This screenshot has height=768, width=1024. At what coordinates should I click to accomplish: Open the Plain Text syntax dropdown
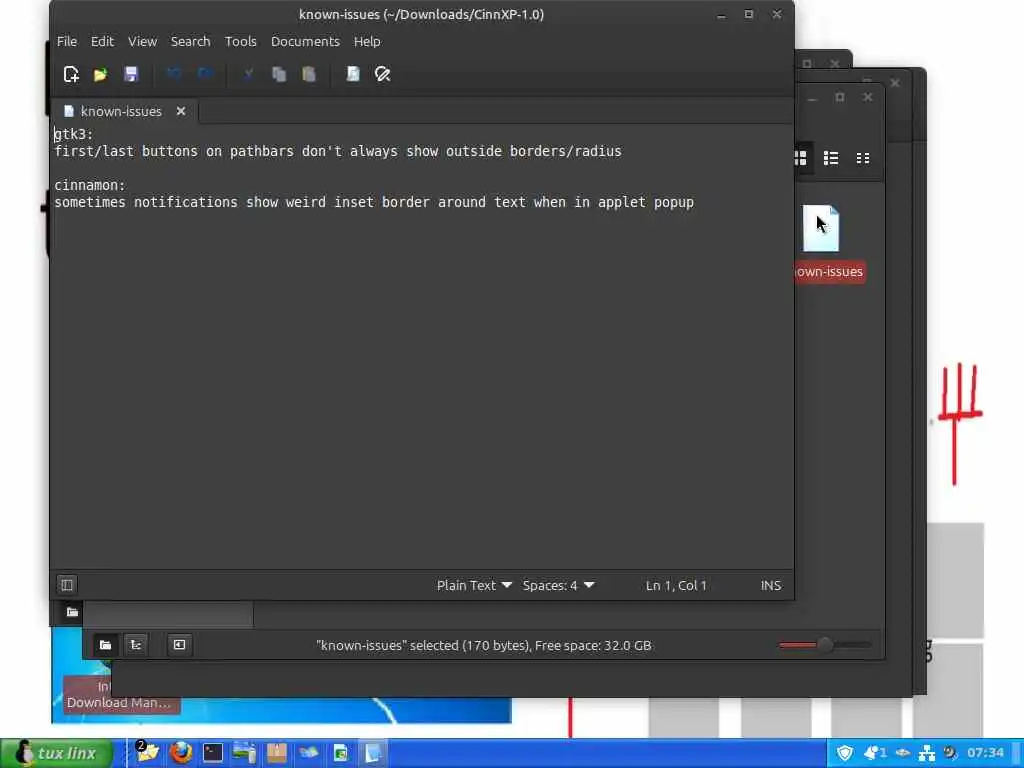tap(474, 585)
